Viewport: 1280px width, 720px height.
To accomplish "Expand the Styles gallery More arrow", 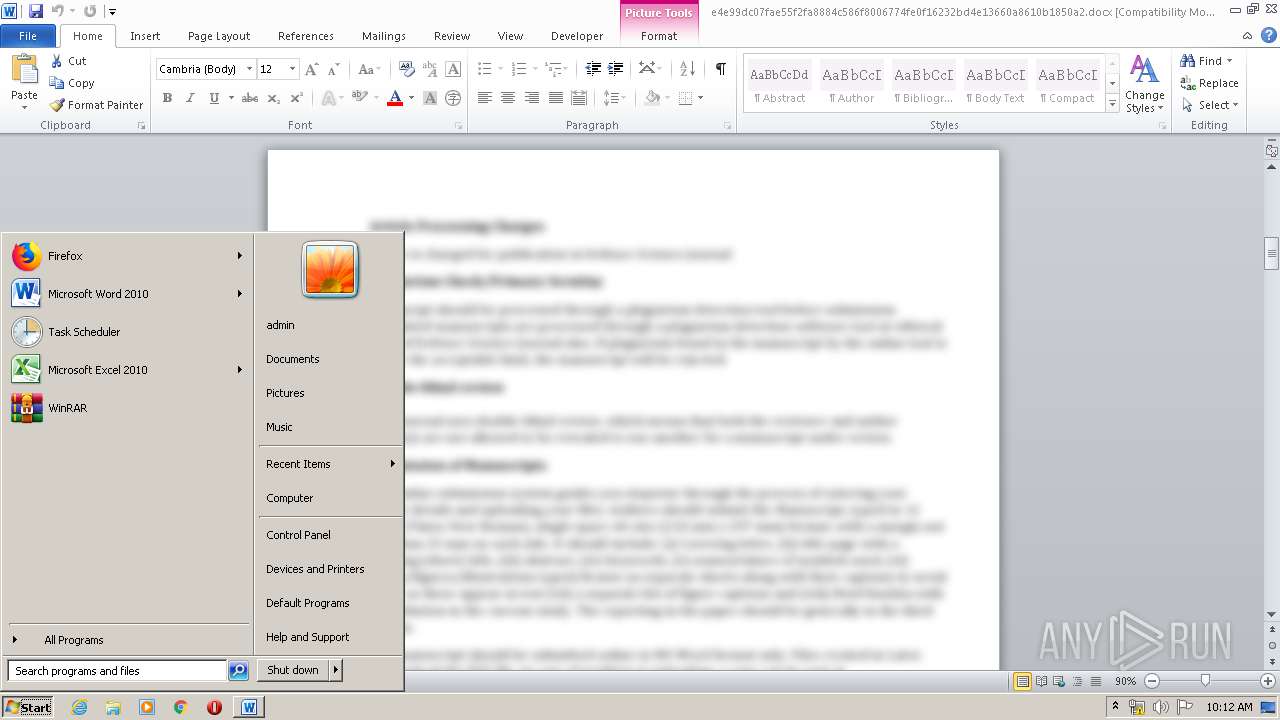I will [1112, 103].
